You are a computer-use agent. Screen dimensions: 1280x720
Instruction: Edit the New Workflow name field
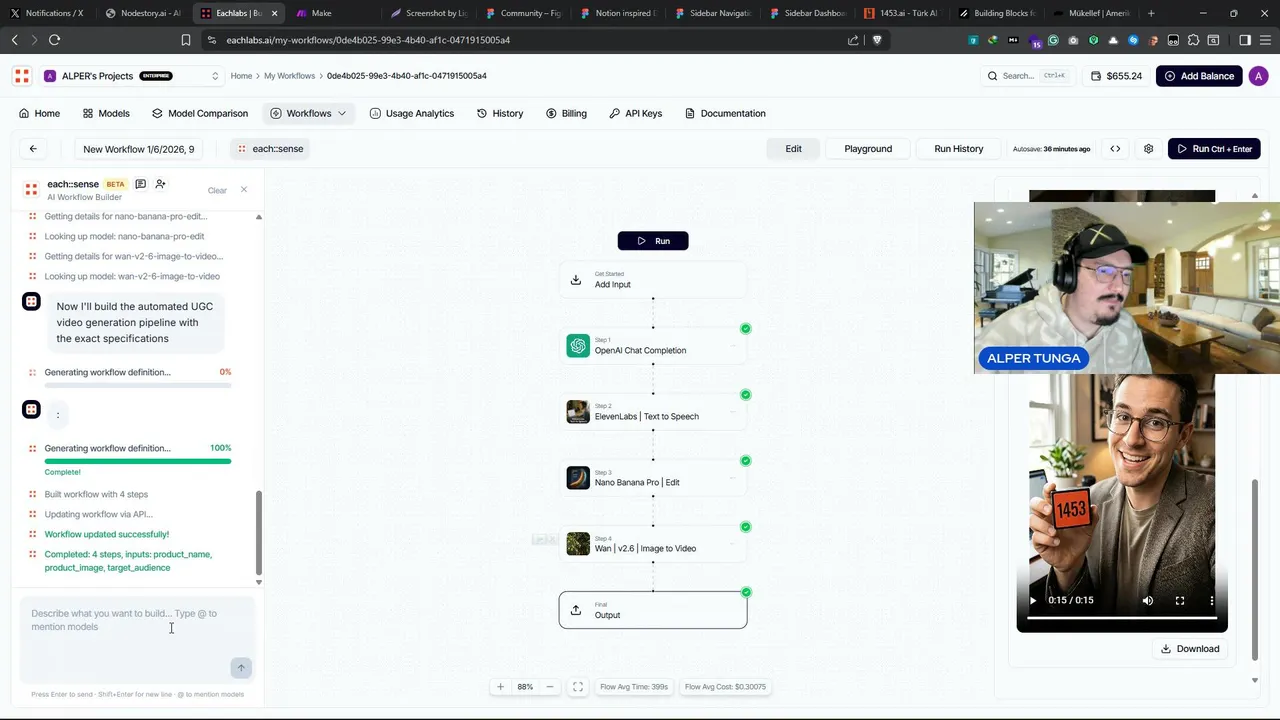pyautogui.click(x=139, y=149)
